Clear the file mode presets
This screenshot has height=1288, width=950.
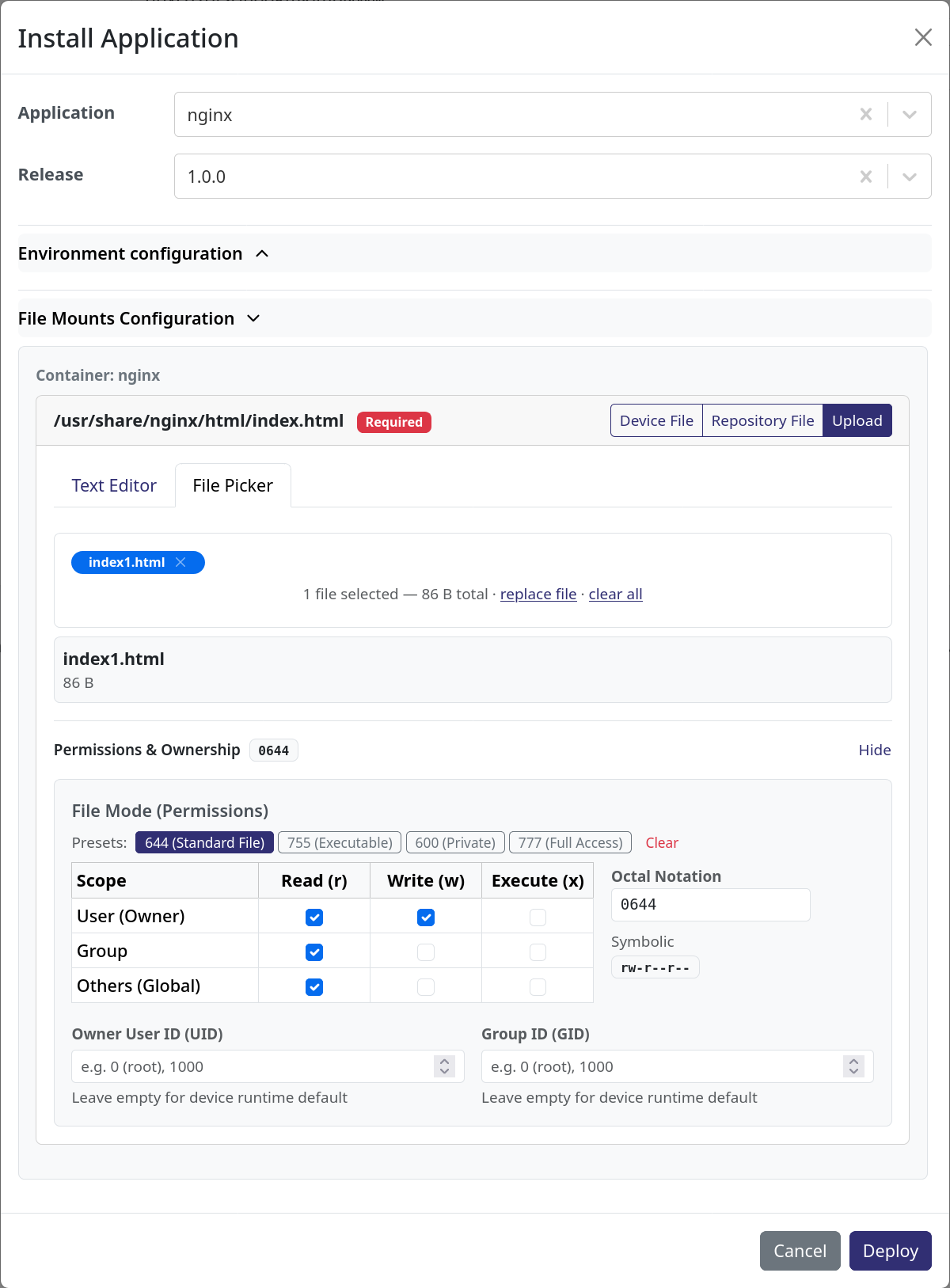(662, 842)
